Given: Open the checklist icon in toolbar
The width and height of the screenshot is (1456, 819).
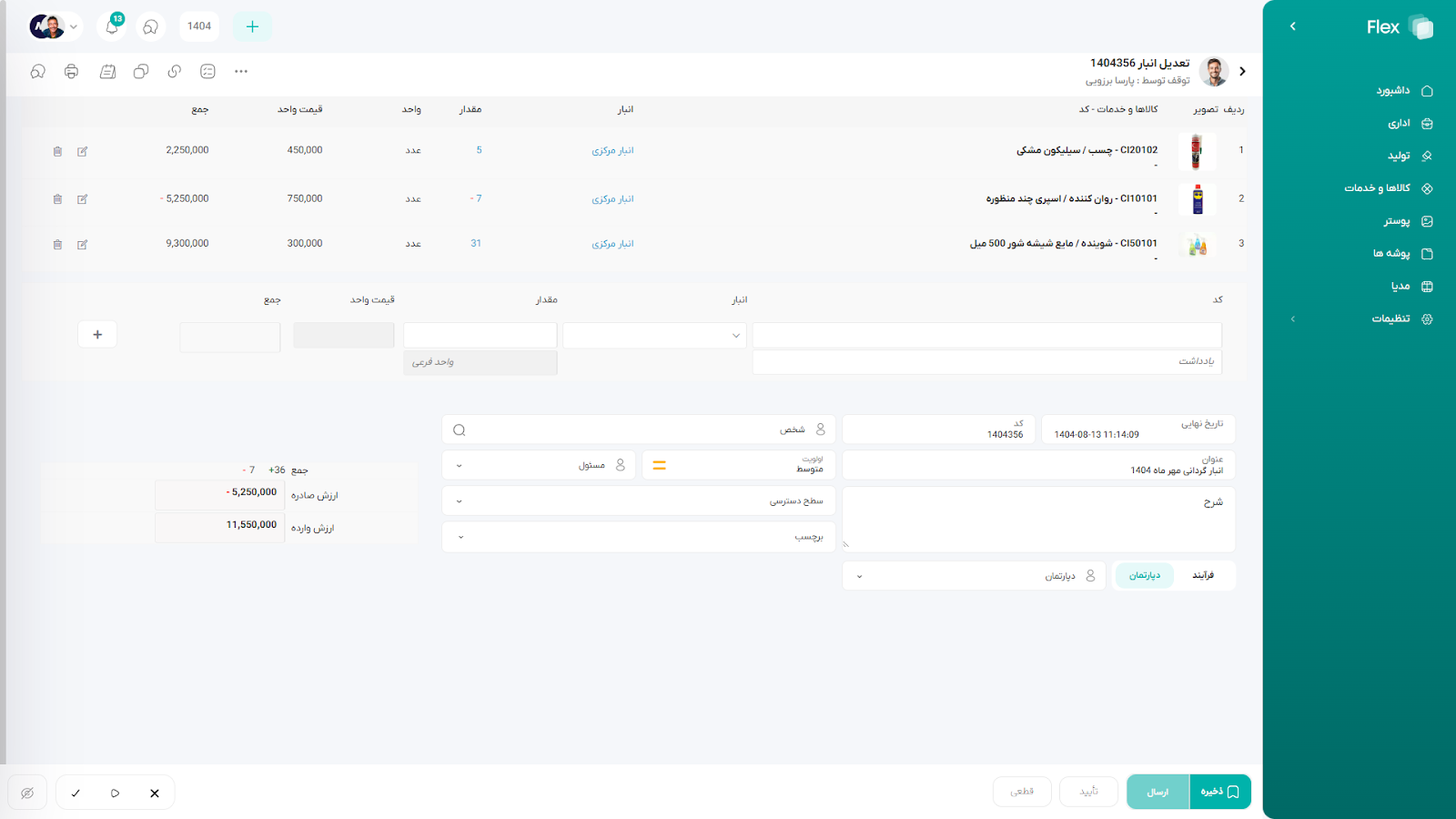Looking at the screenshot, I should point(207,71).
